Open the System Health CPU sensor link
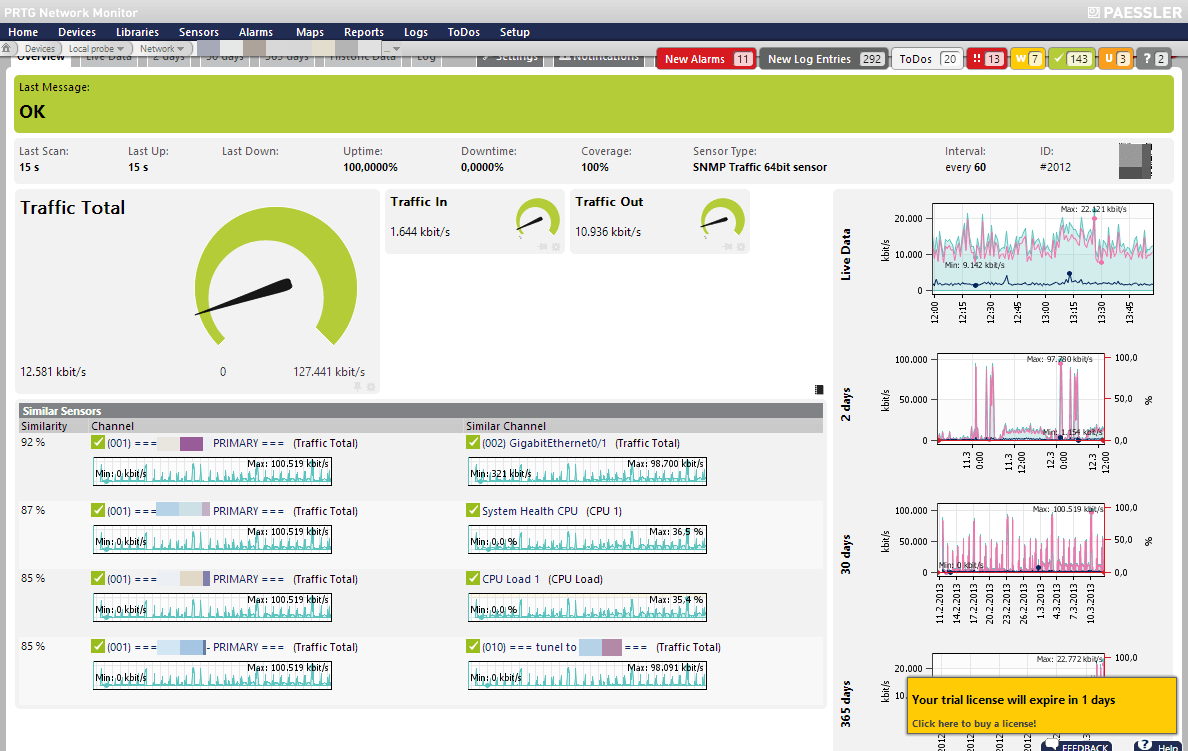1188x751 pixels. 530,511
